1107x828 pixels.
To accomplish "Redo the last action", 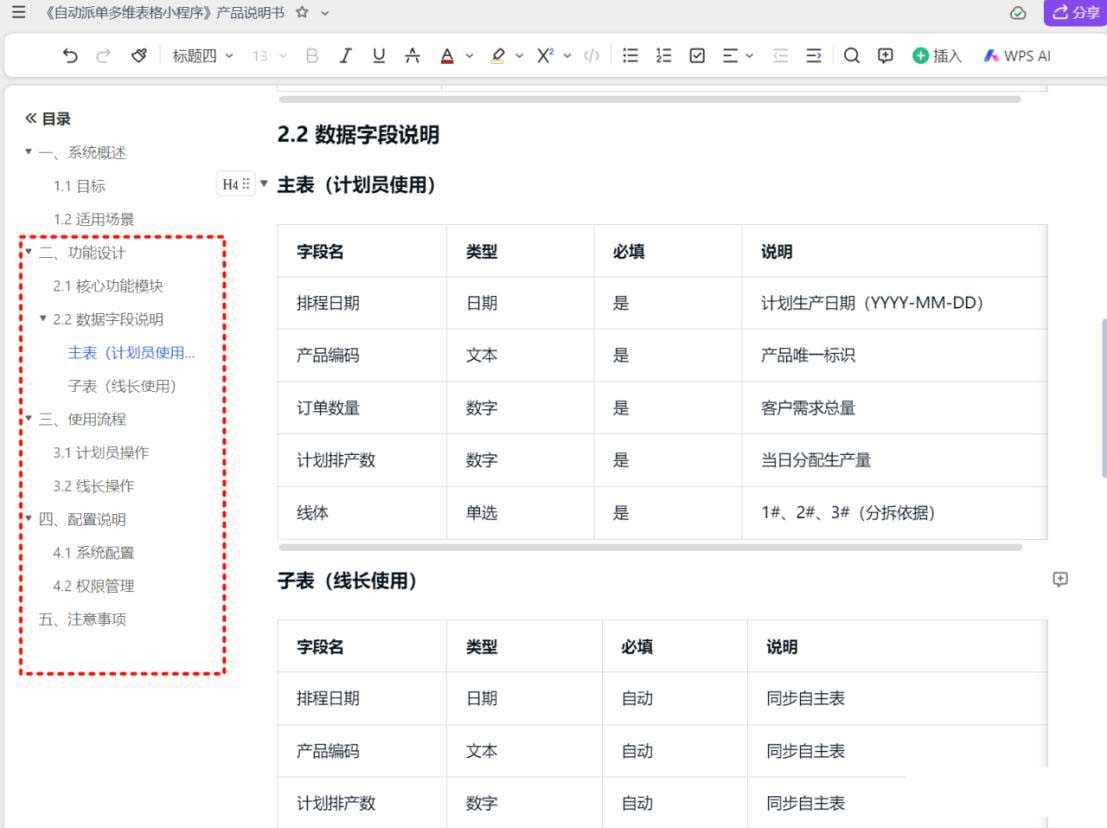I will [x=103, y=56].
